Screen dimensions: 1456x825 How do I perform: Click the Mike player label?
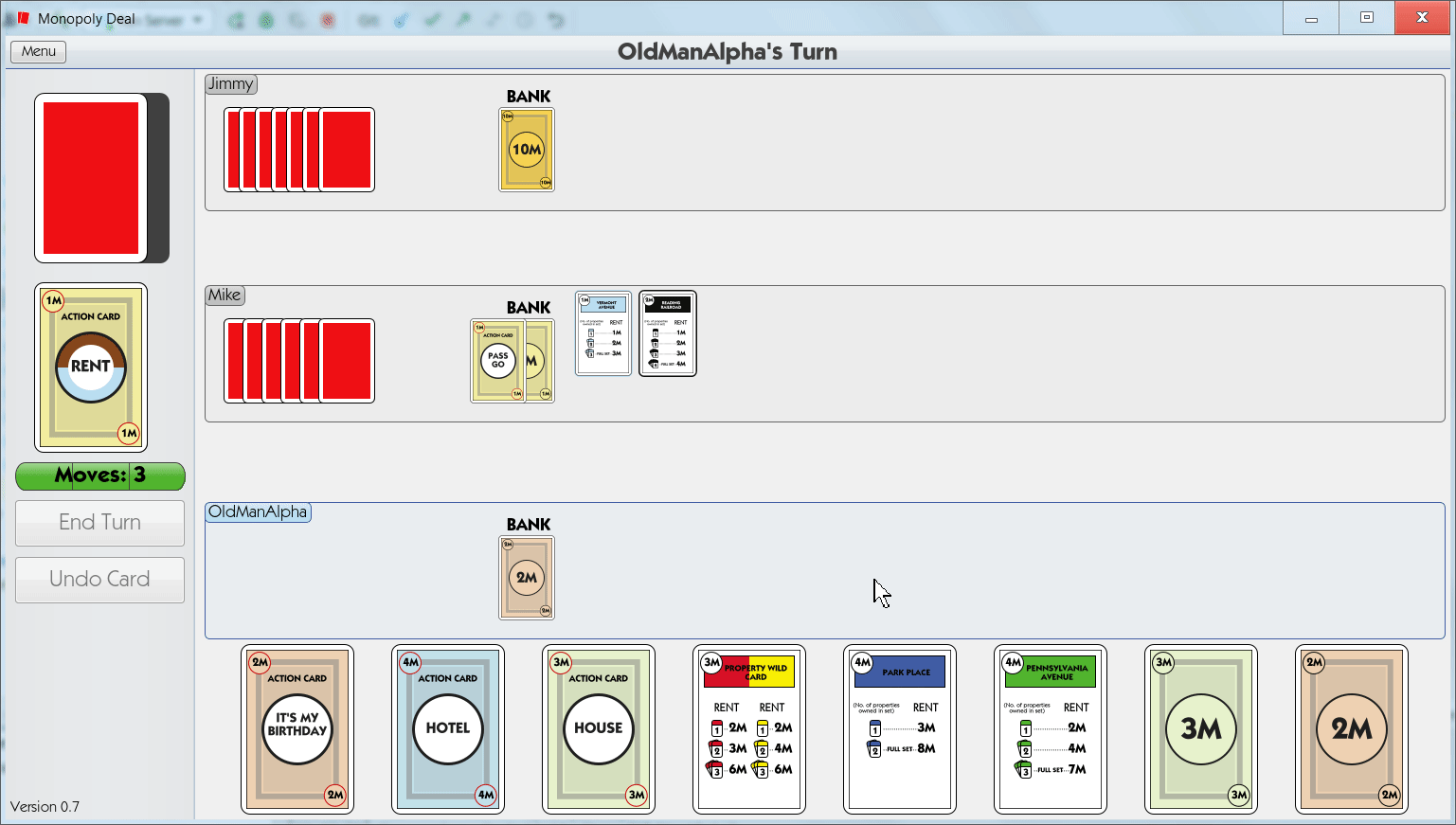click(x=225, y=296)
